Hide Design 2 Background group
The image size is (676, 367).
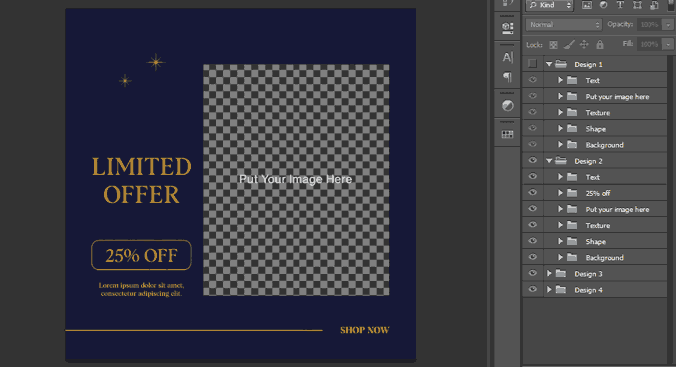point(532,257)
